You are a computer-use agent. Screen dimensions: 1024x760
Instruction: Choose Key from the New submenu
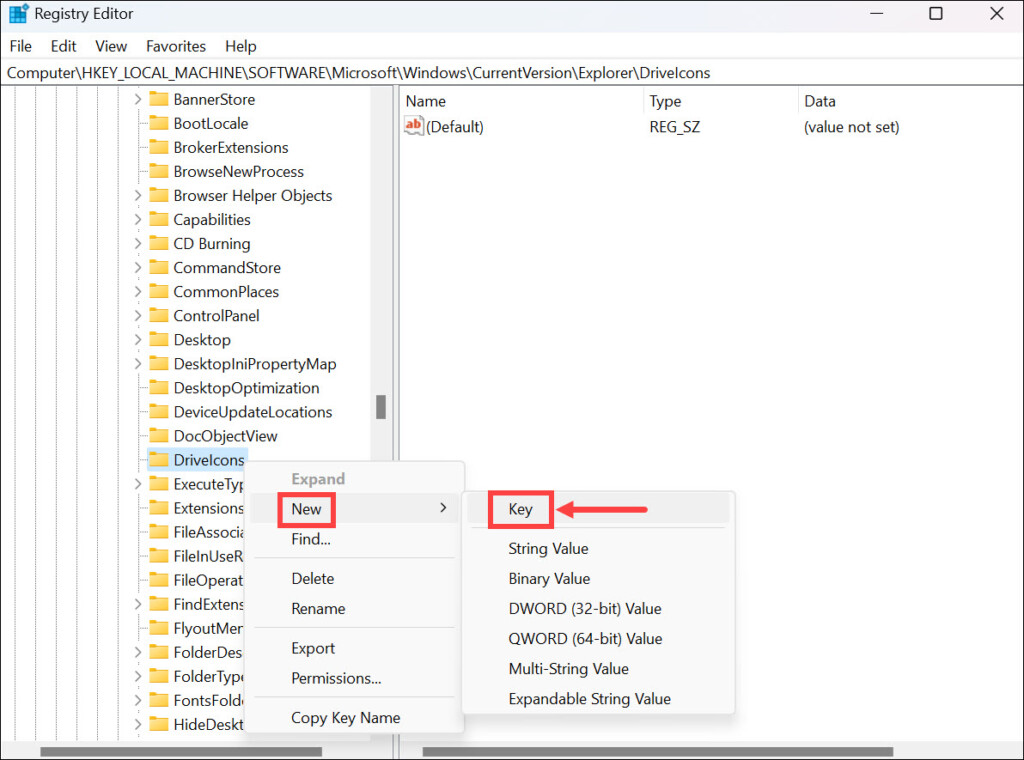click(x=520, y=509)
